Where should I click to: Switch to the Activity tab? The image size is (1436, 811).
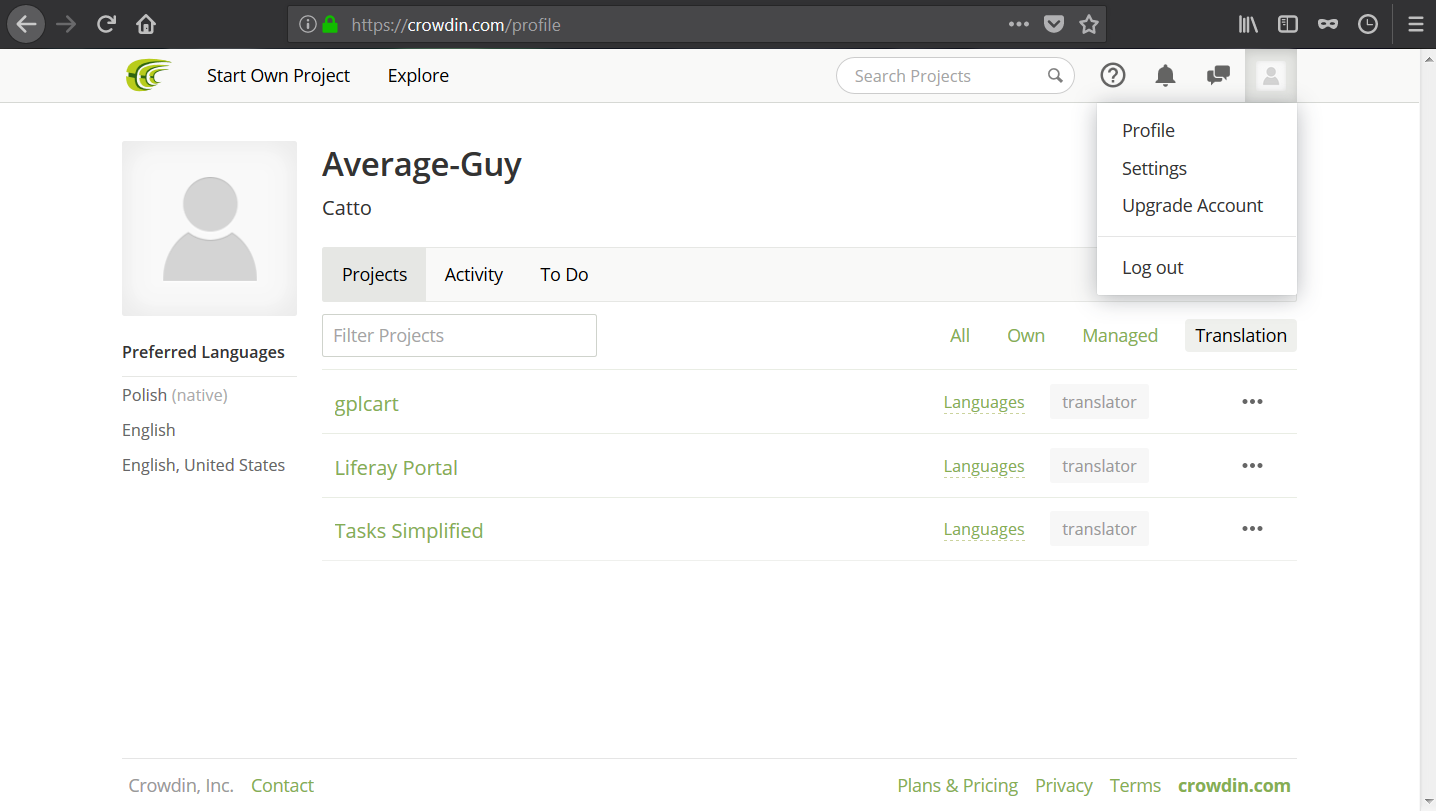[x=473, y=275]
